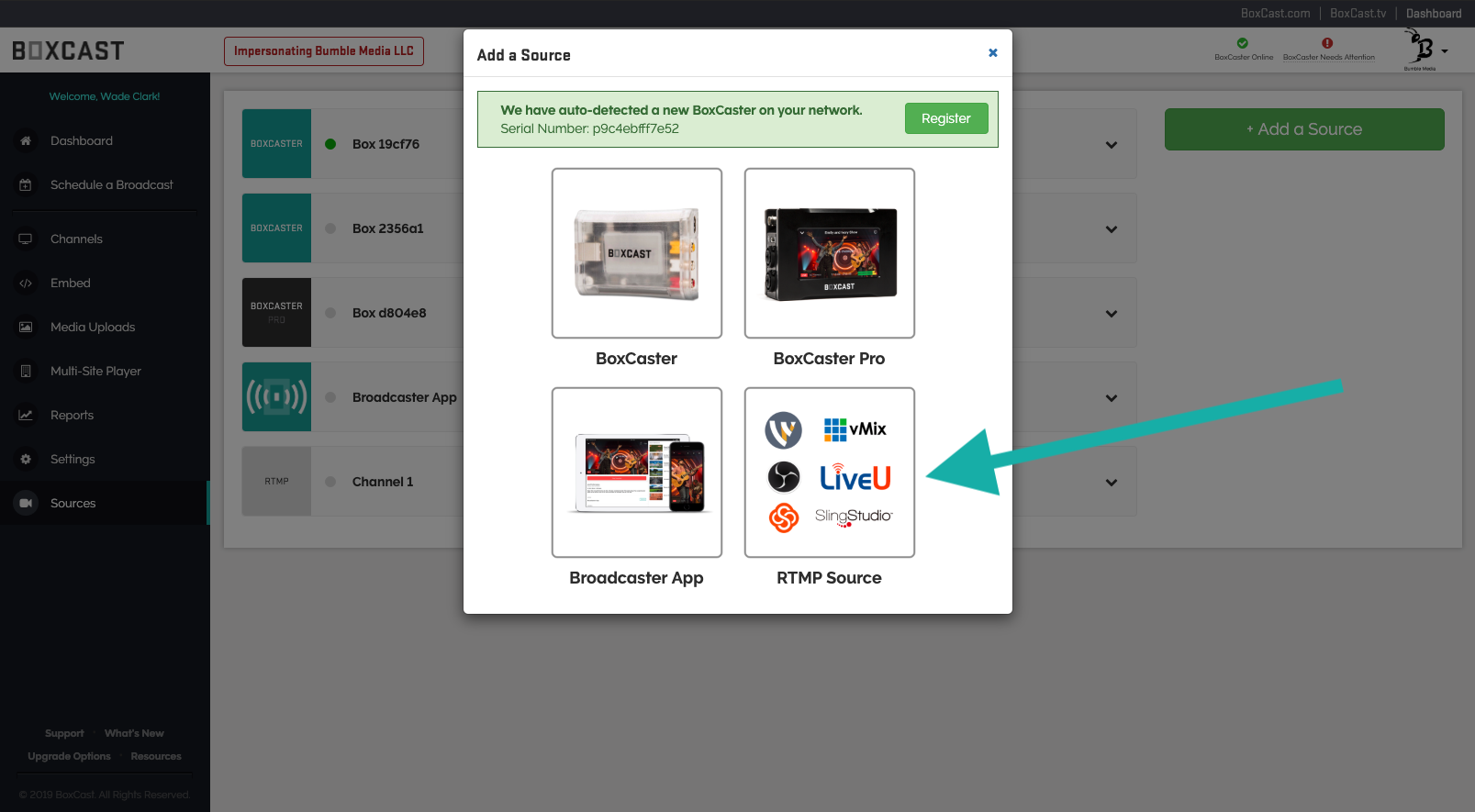The height and width of the screenshot is (812, 1475).
Task: Select the Broadcaster App source tile
Action: pos(636,473)
